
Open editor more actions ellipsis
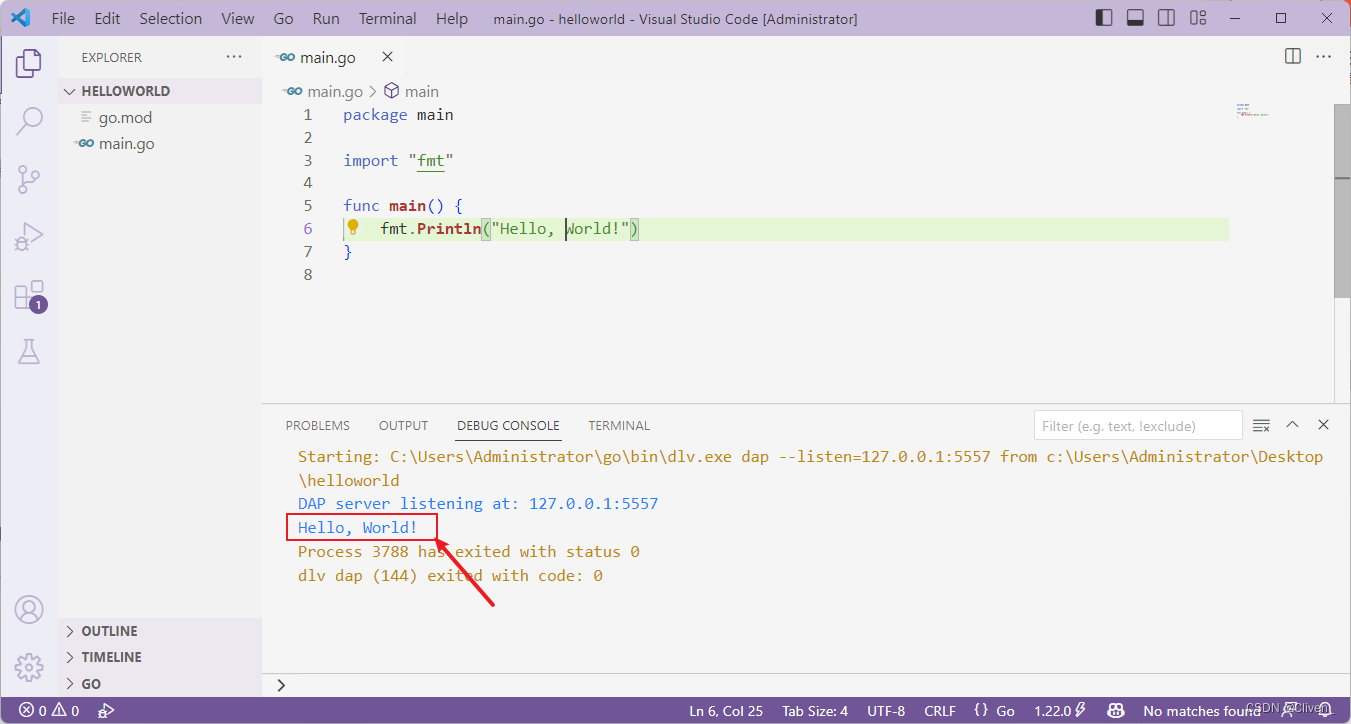pos(1323,57)
